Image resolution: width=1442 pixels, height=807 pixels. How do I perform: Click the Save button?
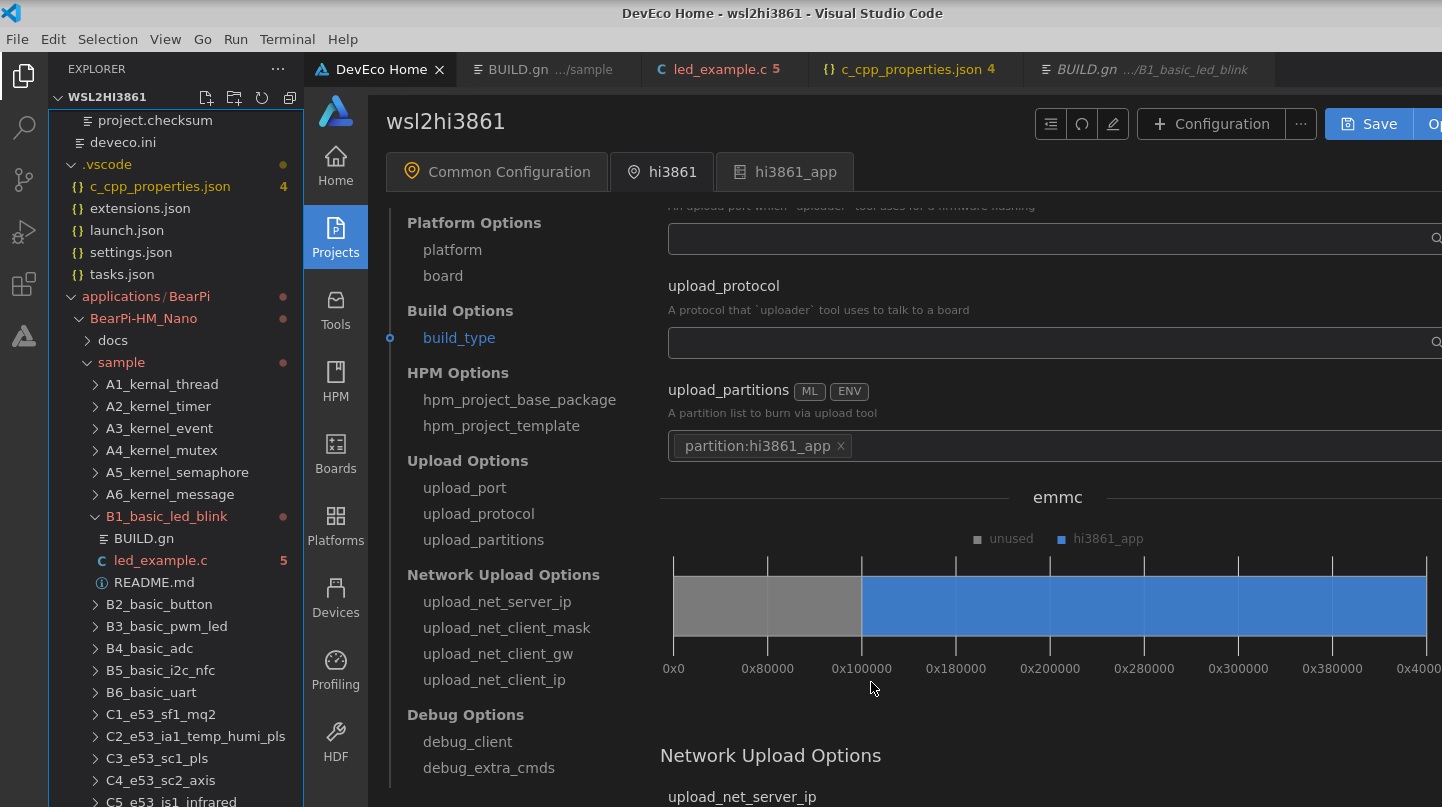pos(1369,124)
